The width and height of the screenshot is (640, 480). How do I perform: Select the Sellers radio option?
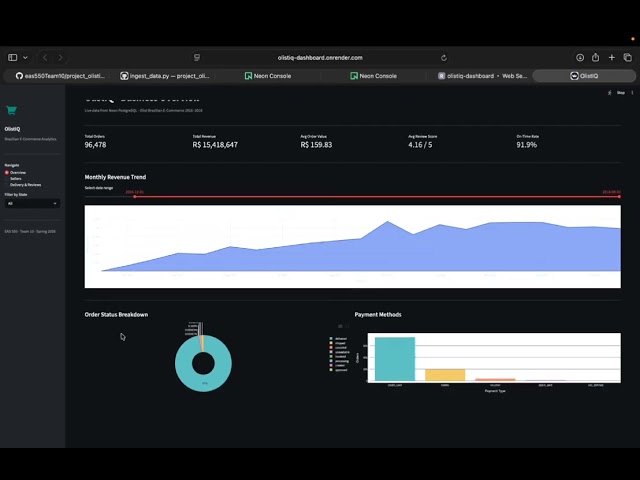13,179
